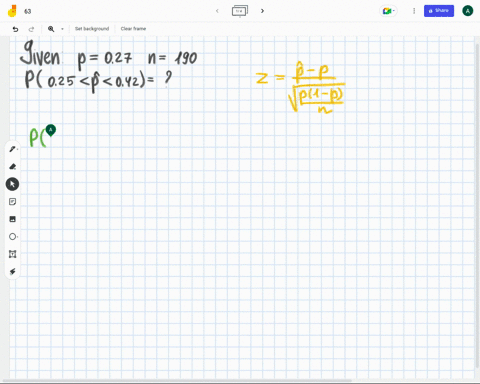The height and width of the screenshot is (384, 480).
Task: Expand the frame bar thumbnail
Action: click(240, 11)
